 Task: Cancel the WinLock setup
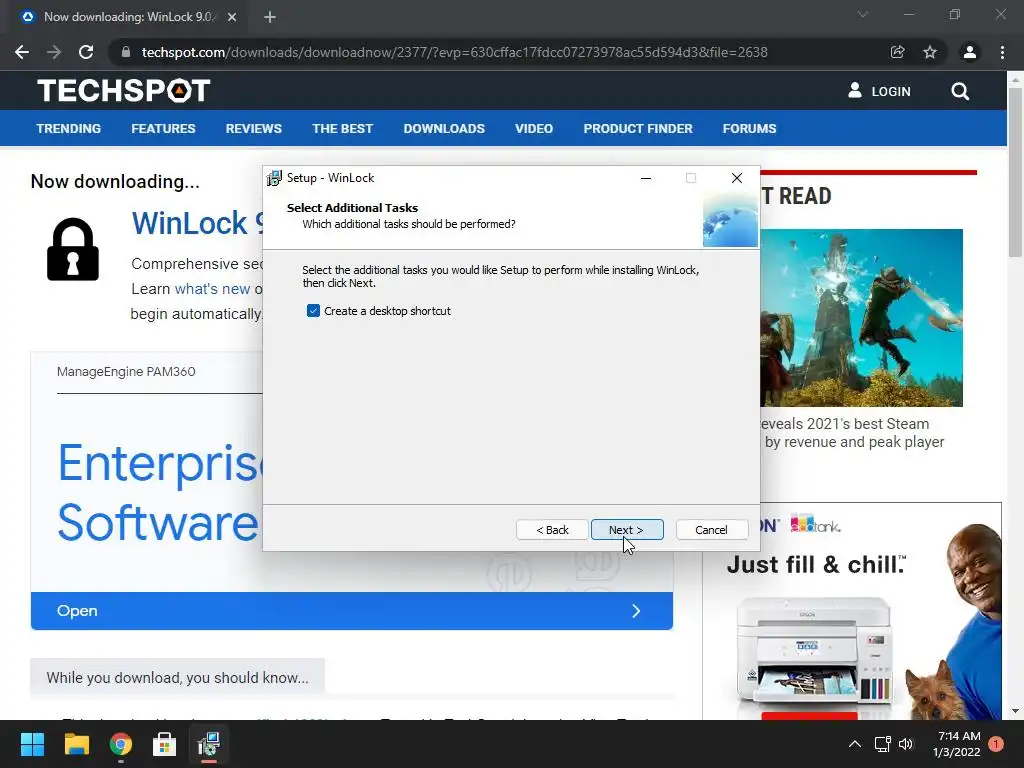click(x=711, y=530)
